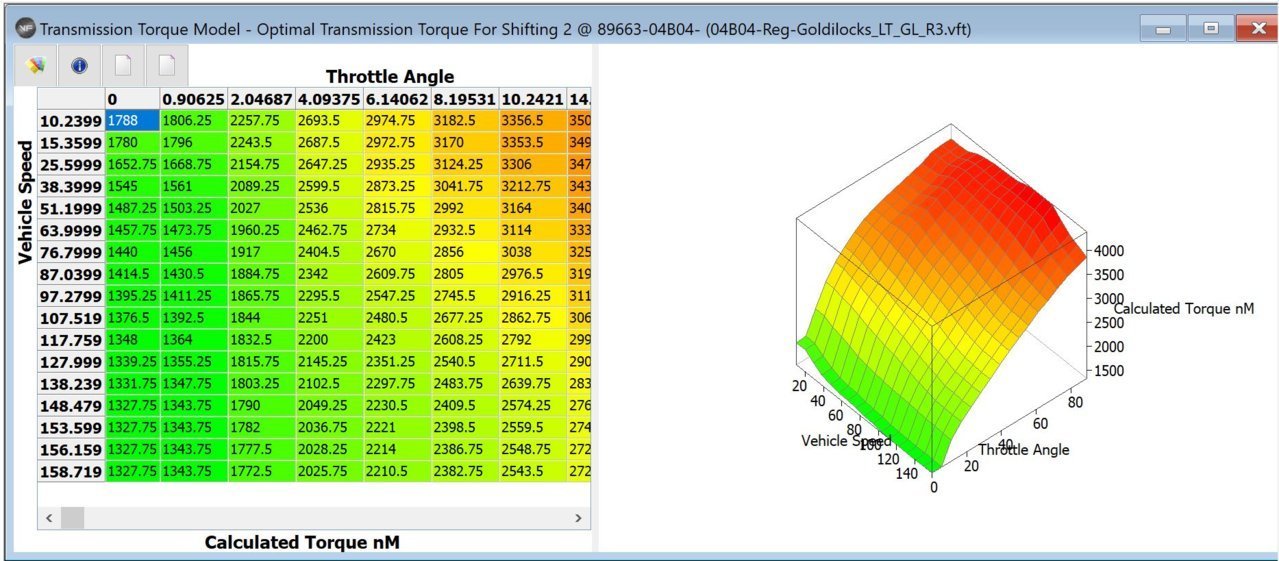
Task: Click the cell containing 2647.25
Action: (x=329, y=164)
